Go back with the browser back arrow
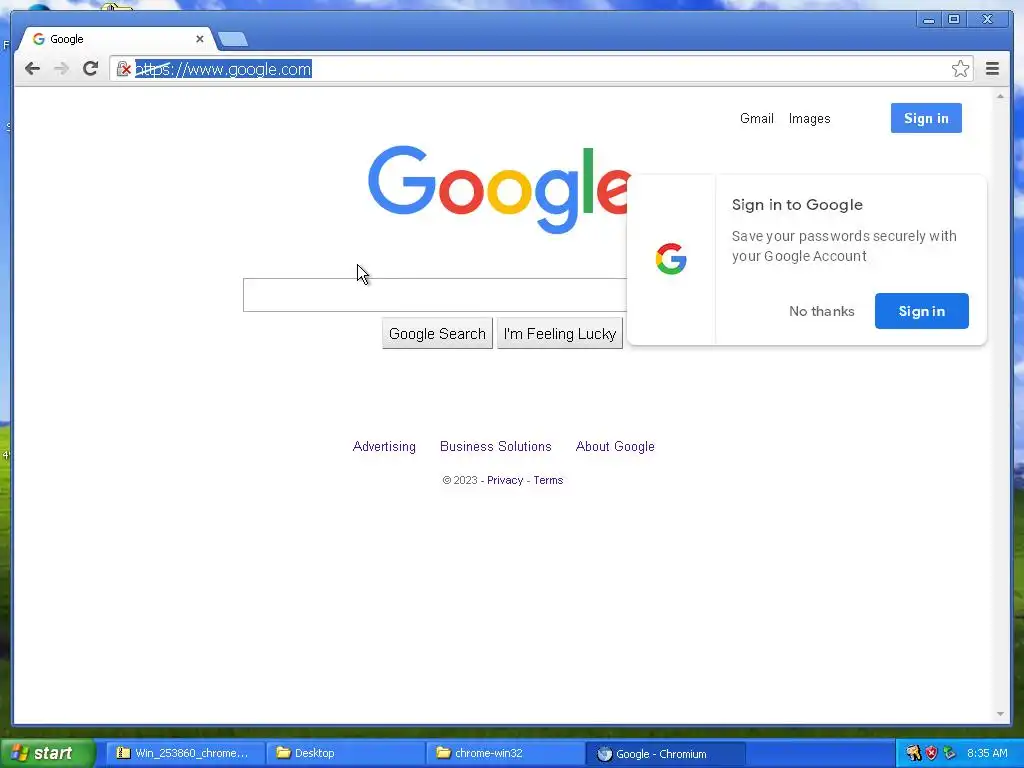1024x768 pixels. (x=32, y=69)
